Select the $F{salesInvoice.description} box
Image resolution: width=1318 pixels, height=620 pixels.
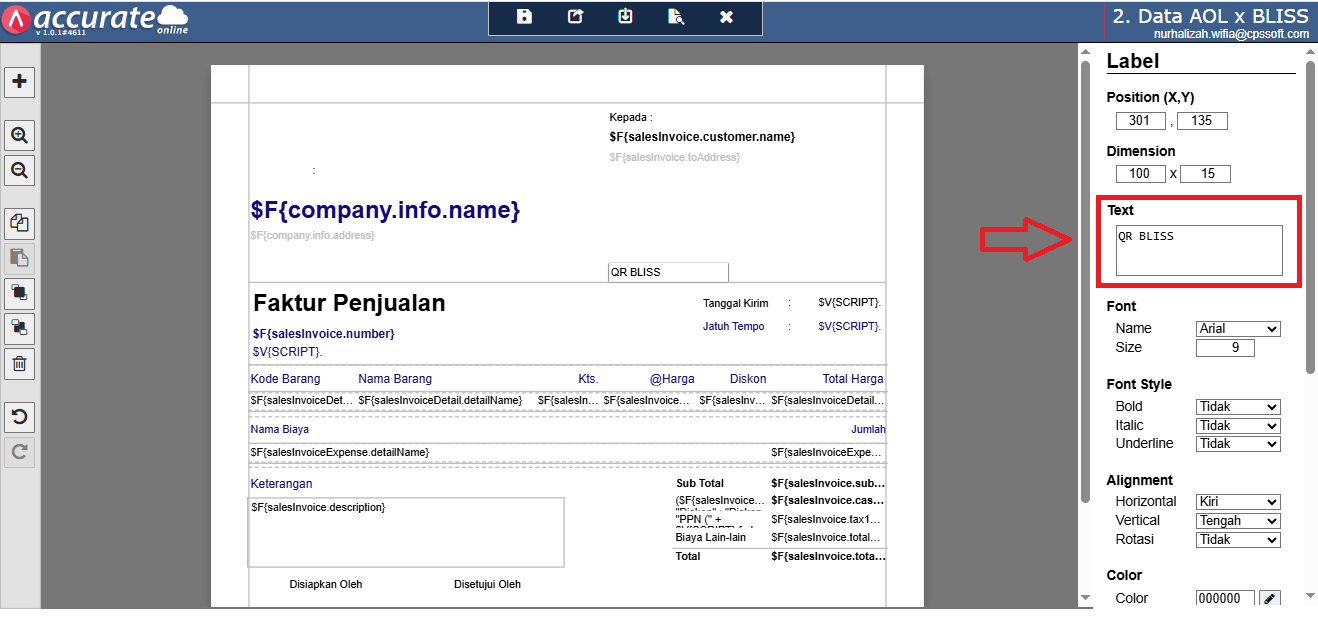coord(406,532)
